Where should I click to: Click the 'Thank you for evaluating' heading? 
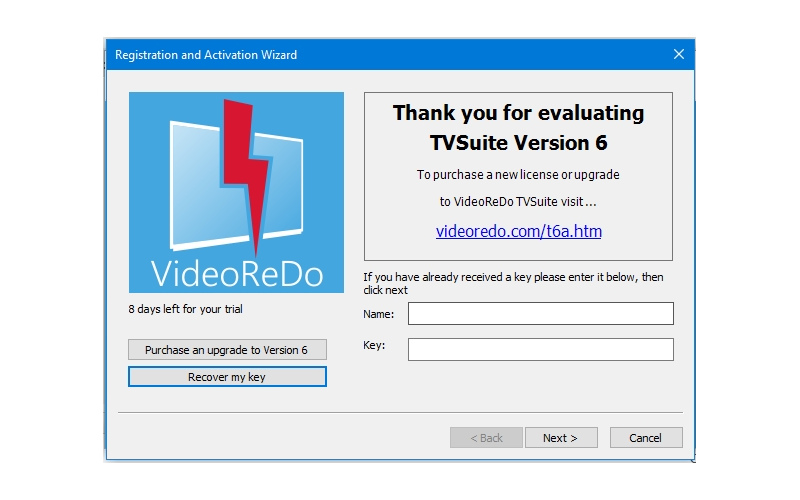point(518,113)
